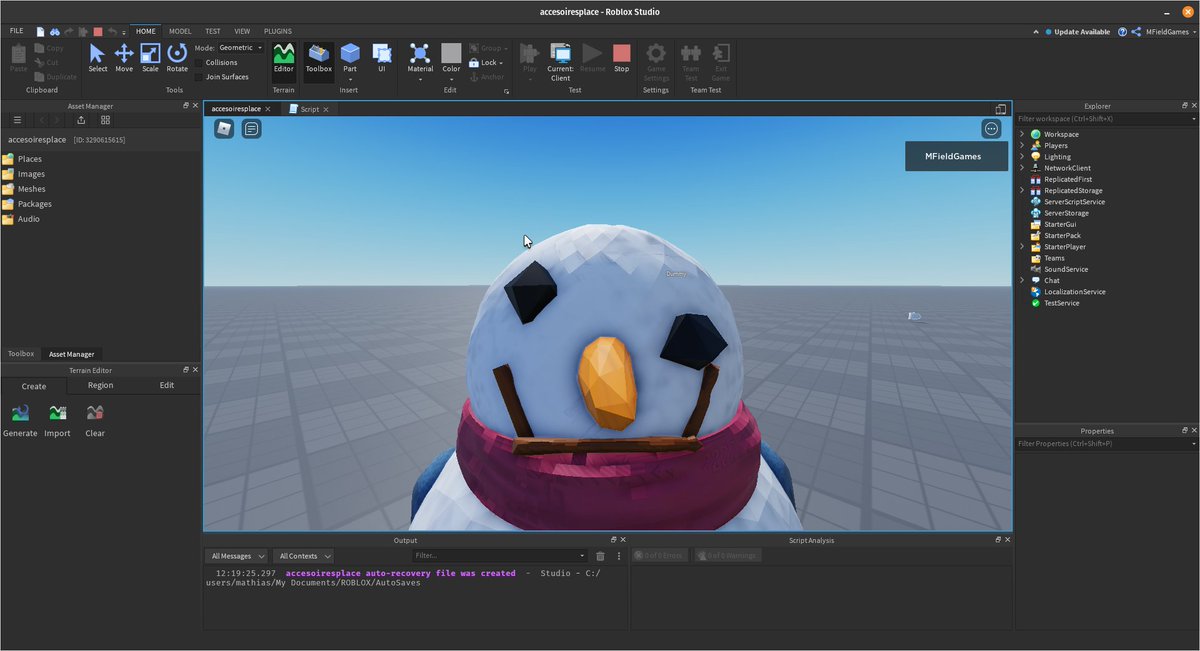Click the MFieldGames player list entry
The width and height of the screenshot is (1200, 651).
pos(956,156)
